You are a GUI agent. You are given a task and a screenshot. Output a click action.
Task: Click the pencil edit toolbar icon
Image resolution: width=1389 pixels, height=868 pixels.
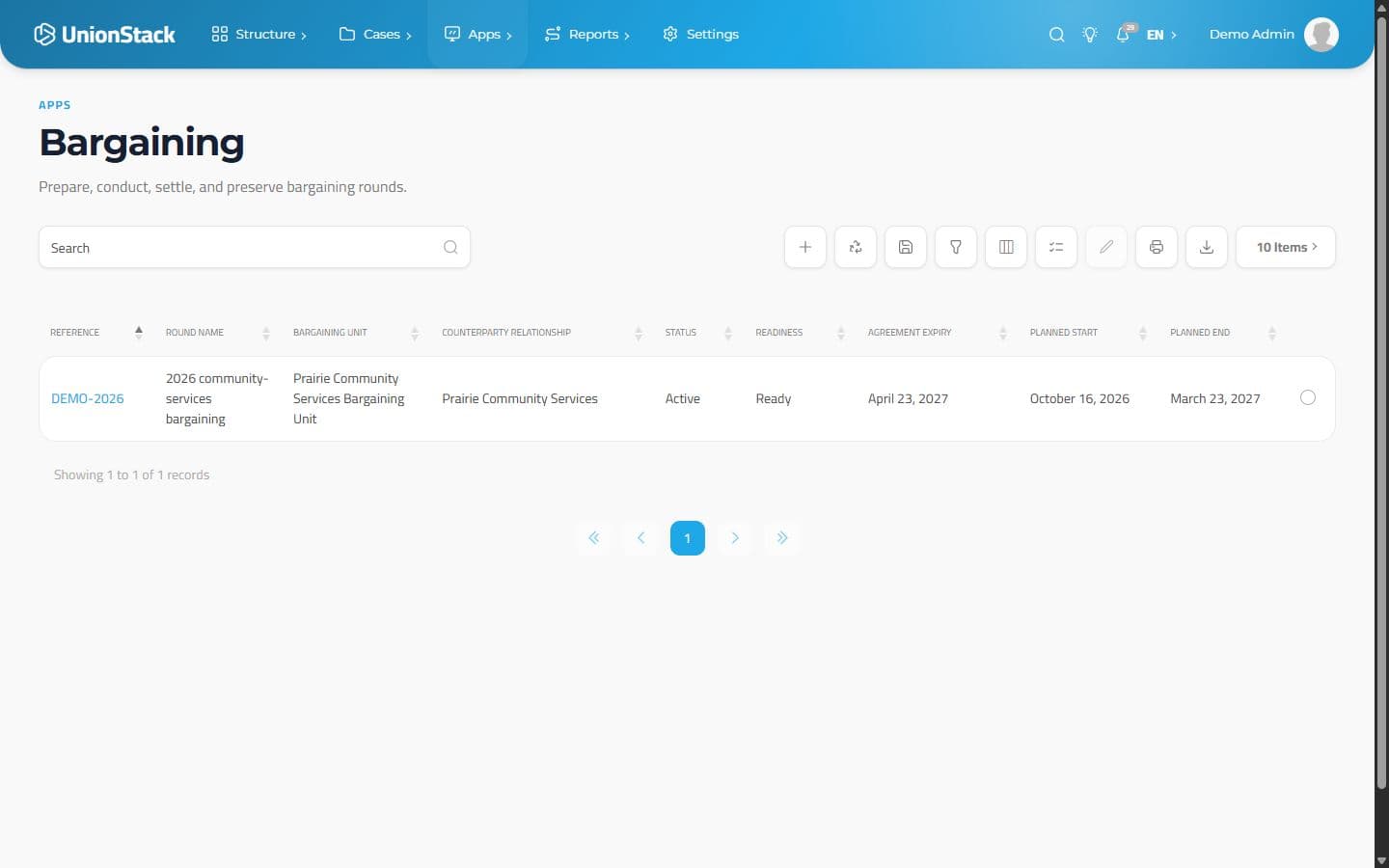pos(1106,247)
